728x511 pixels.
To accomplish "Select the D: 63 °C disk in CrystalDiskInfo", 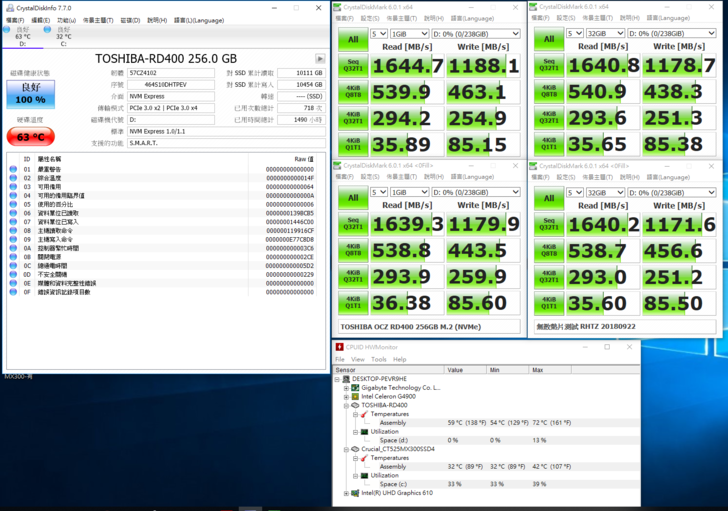I will coord(22,36).
